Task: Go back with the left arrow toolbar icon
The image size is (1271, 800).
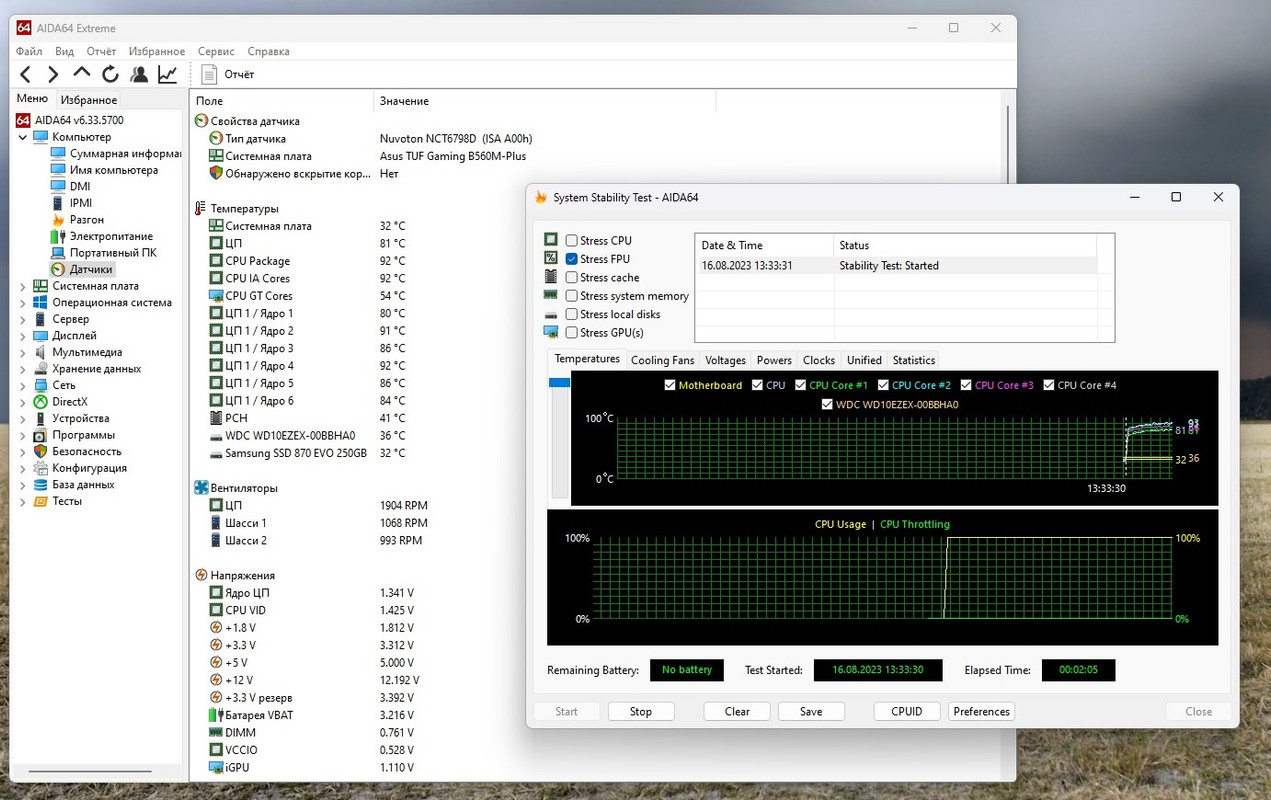Action: [x=26, y=74]
